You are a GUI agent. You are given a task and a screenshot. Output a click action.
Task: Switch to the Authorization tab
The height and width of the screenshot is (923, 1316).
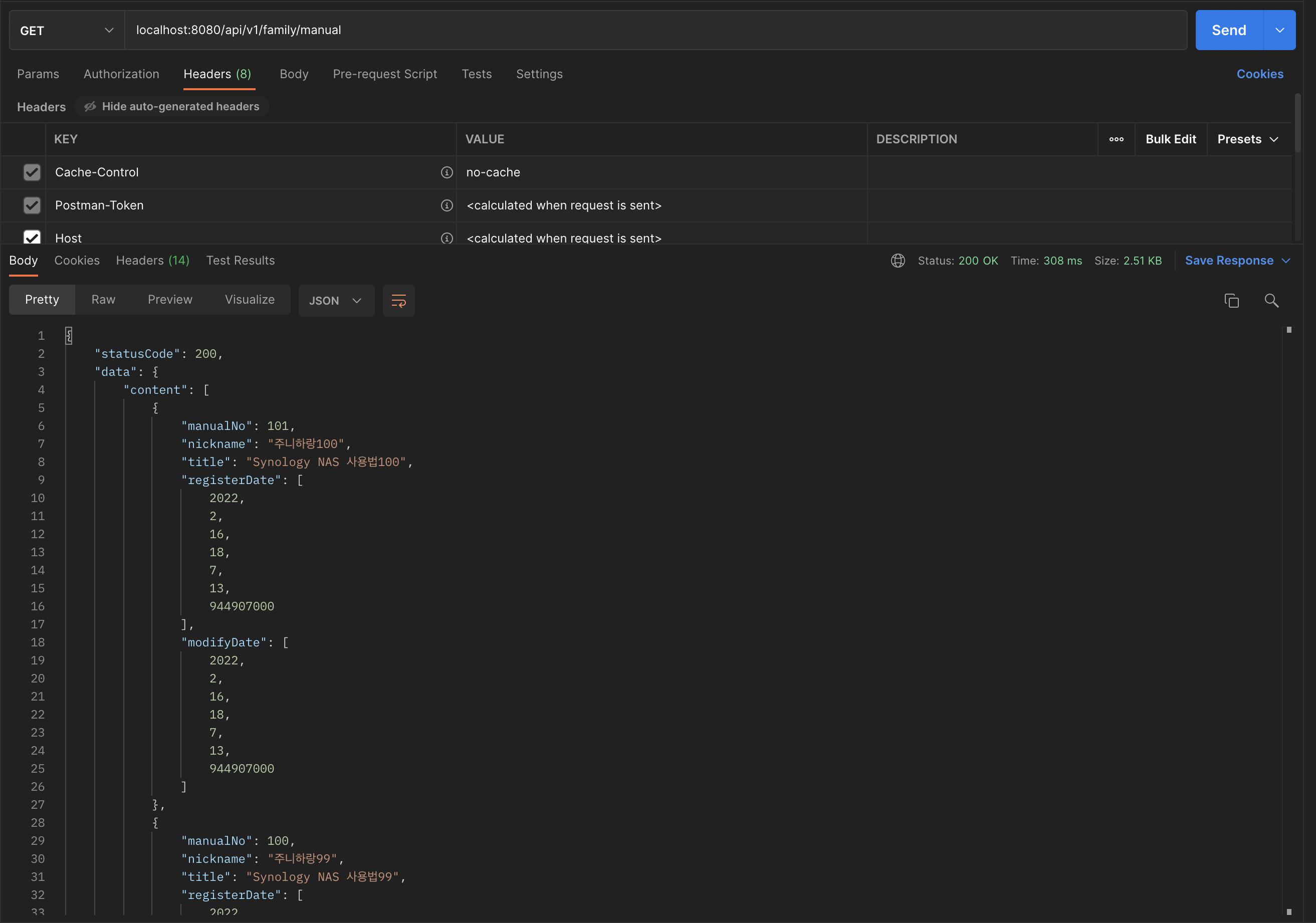(x=121, y=74)
